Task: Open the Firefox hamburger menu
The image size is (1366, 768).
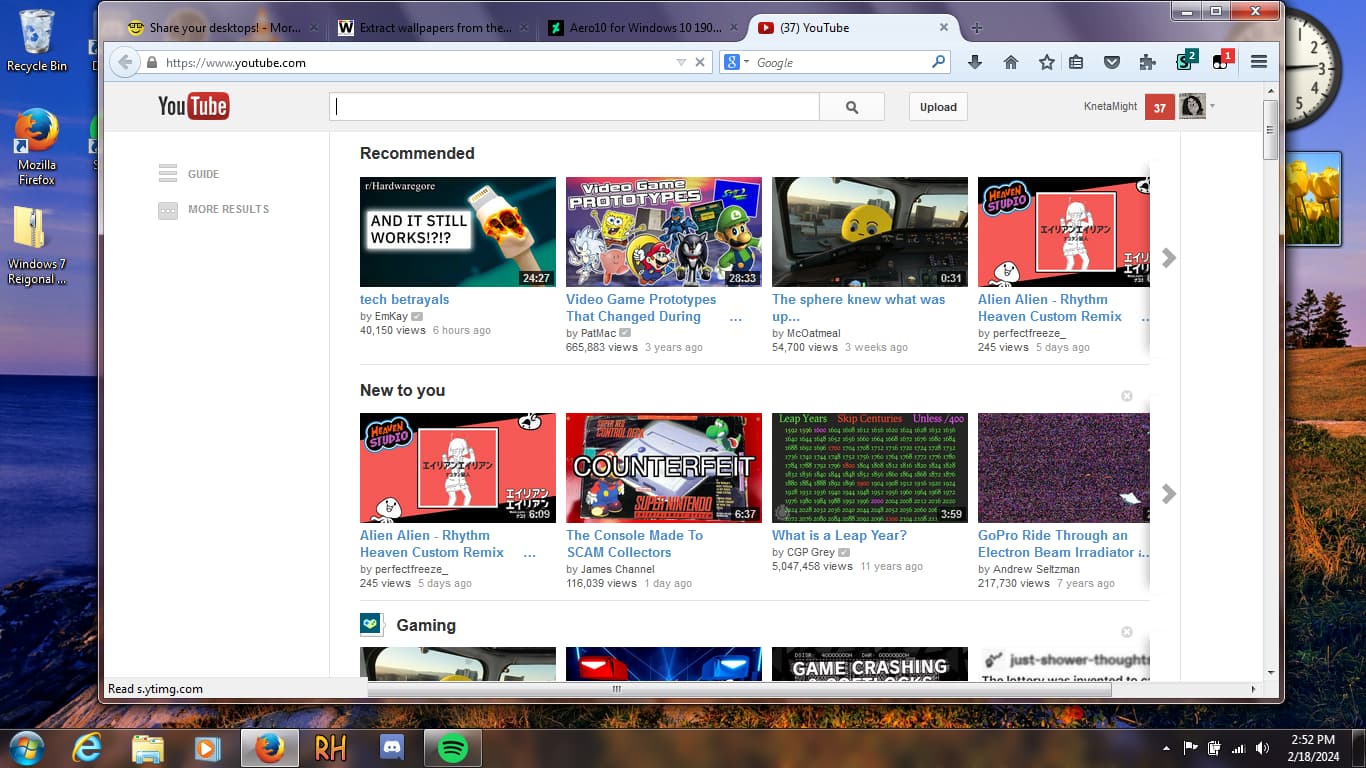Action: click(x=1259, y=62)
